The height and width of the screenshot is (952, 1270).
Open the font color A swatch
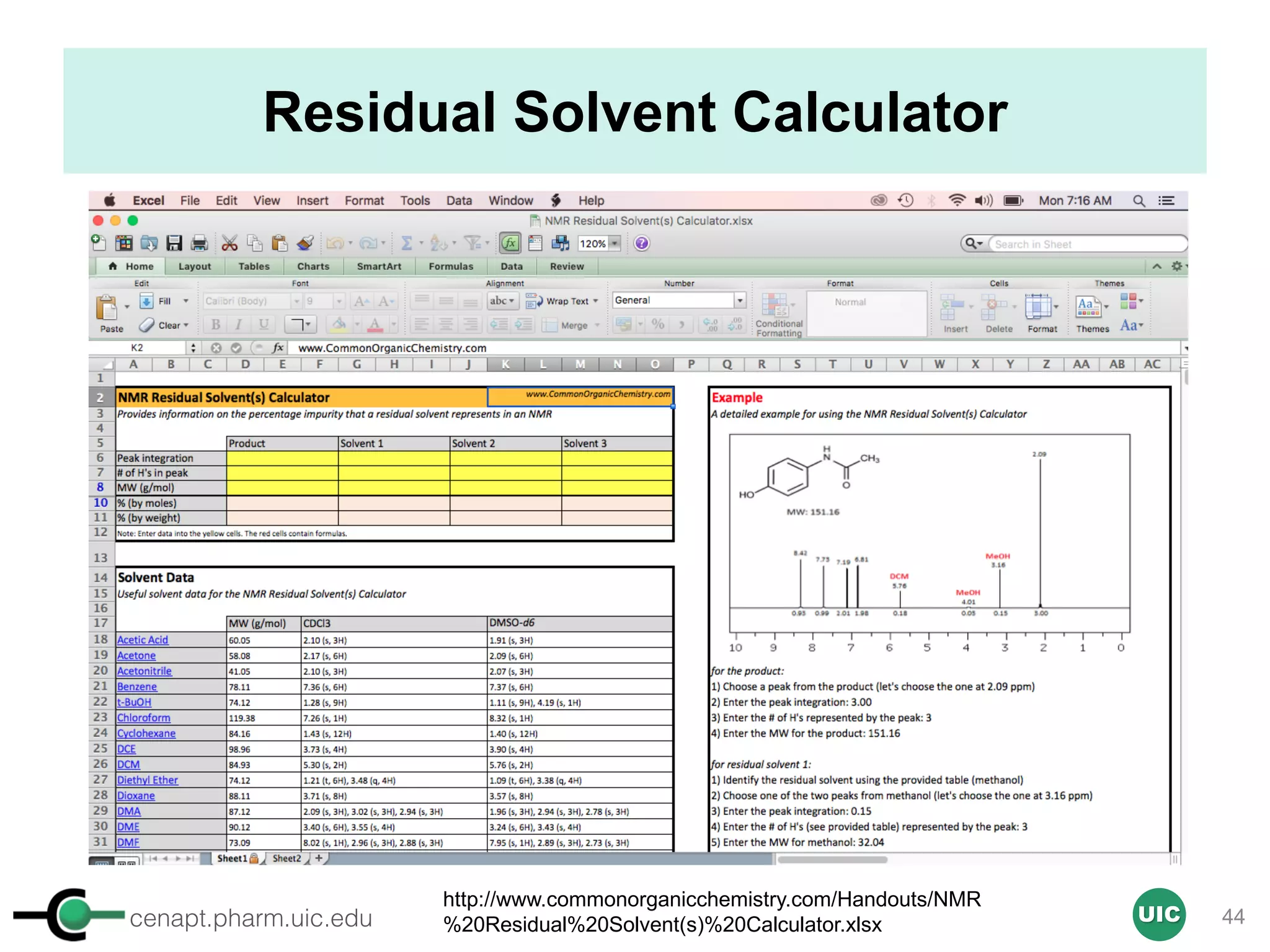[x=375, y=324]
